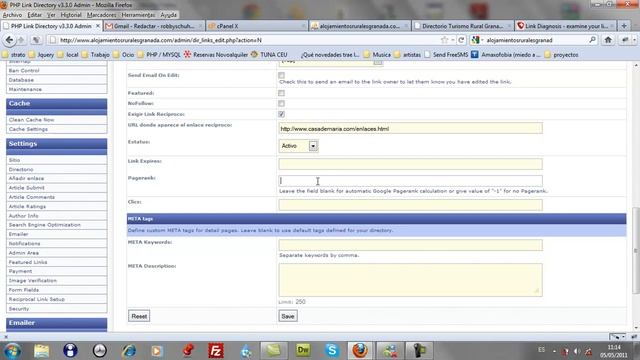
Task: Open the Google search engine selector
Action: 477,40
